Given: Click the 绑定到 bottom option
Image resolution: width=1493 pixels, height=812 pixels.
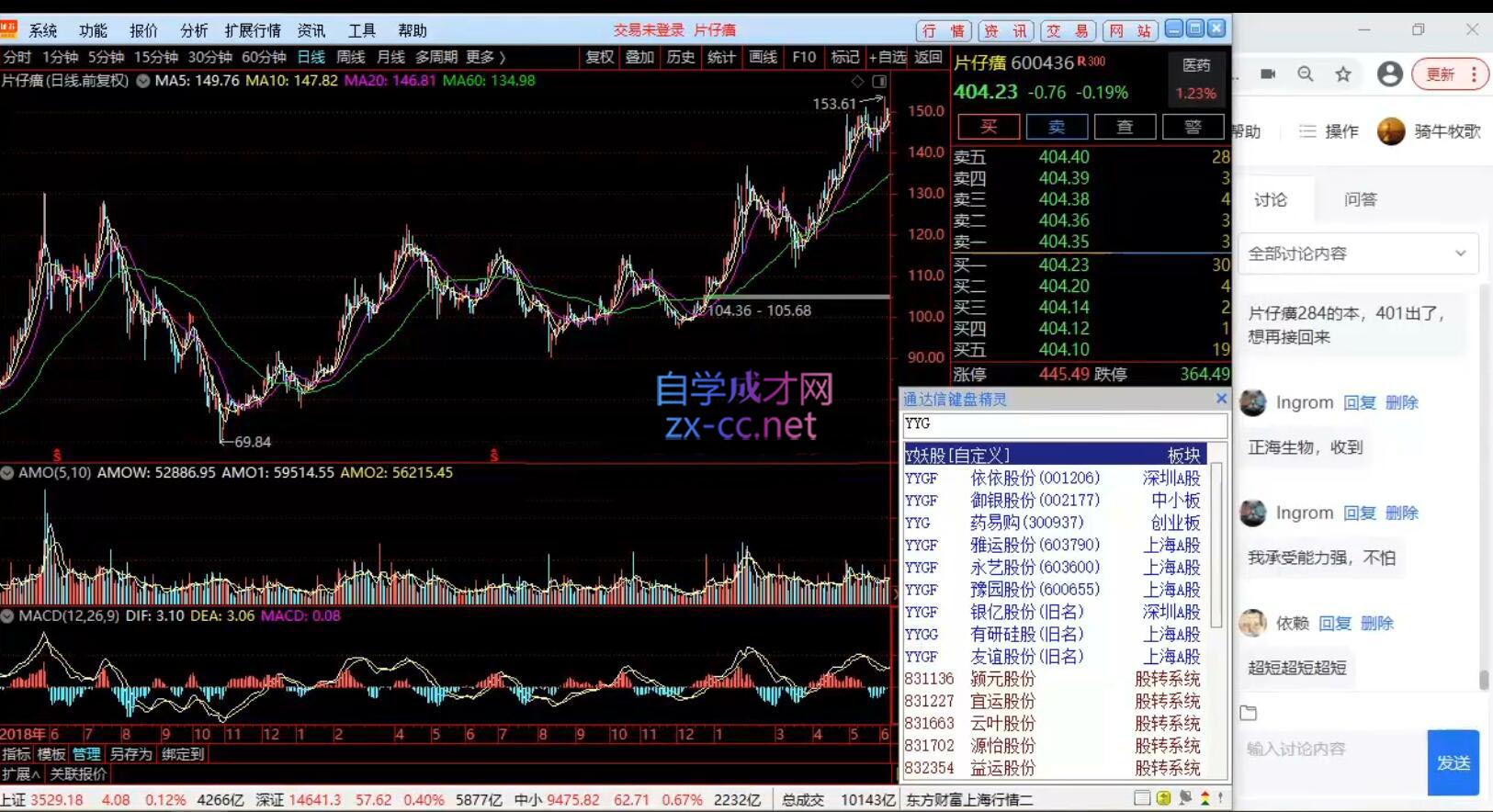Looking at the screenshot, I should 183,754.
